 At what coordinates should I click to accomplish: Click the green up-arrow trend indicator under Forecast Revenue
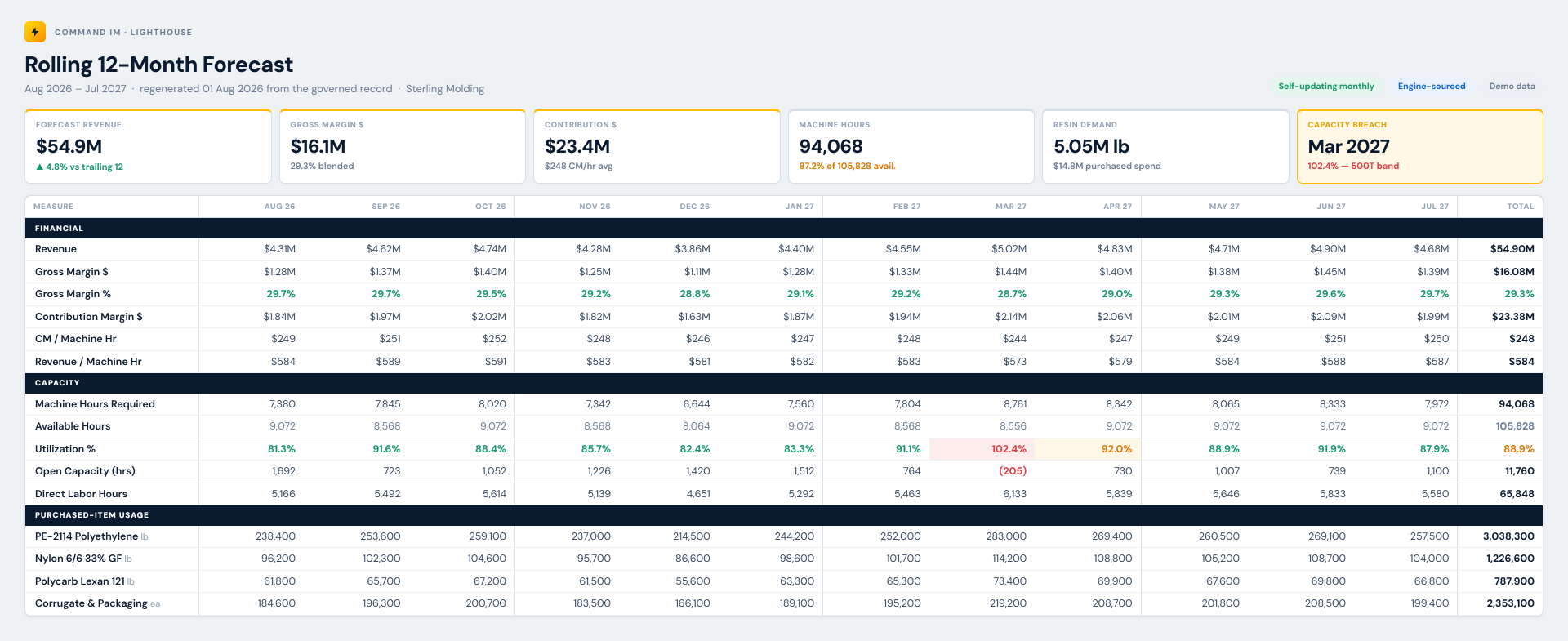point(39,167)
